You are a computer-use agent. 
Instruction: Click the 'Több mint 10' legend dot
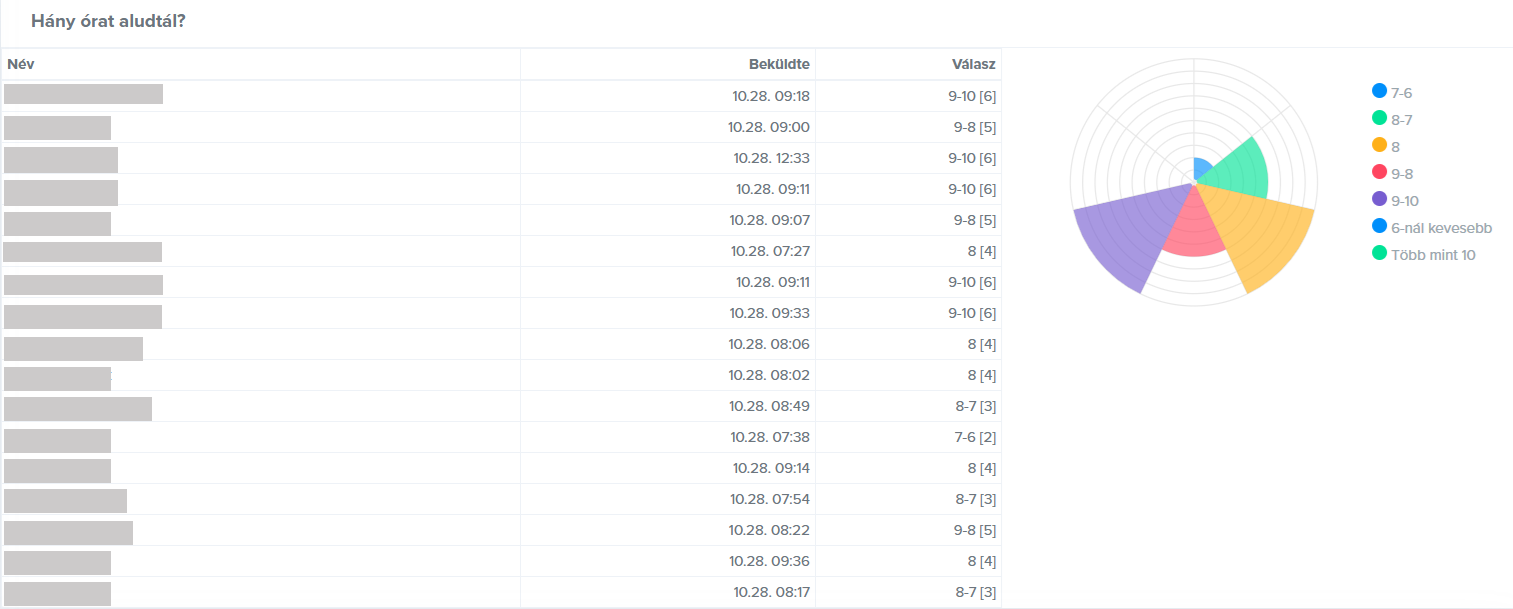[1380, 254]
